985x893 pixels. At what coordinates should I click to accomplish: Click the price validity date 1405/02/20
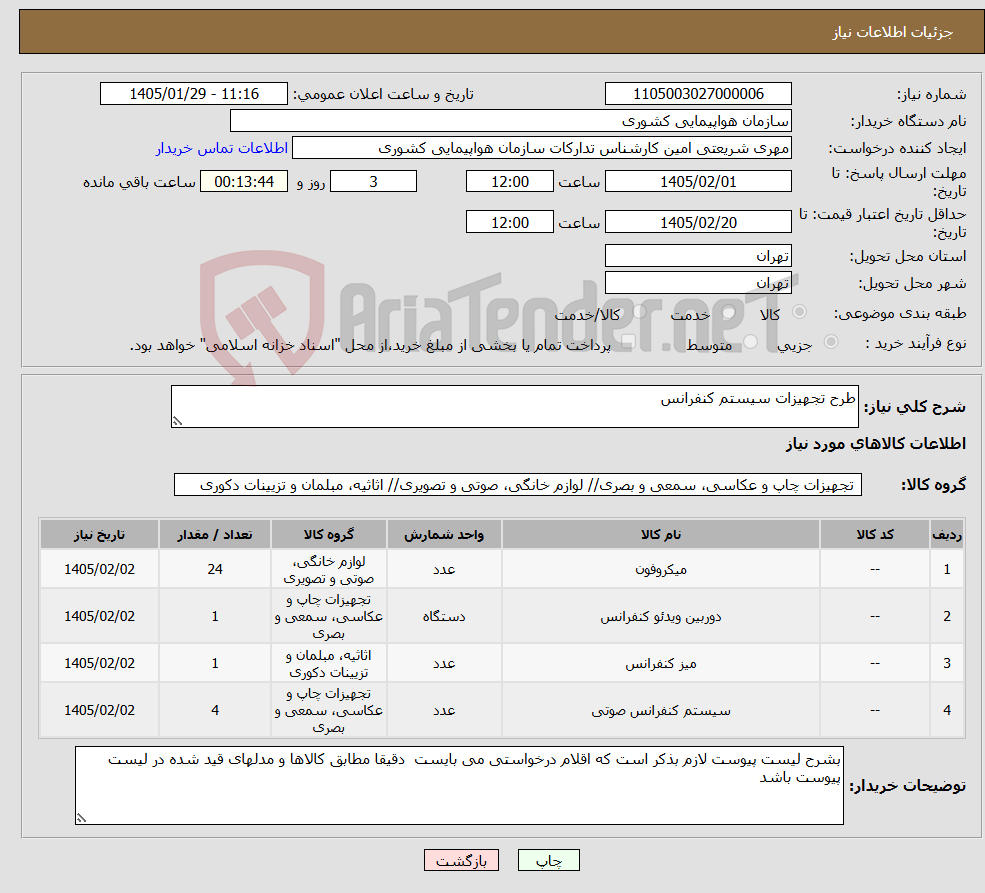[698, 222]
